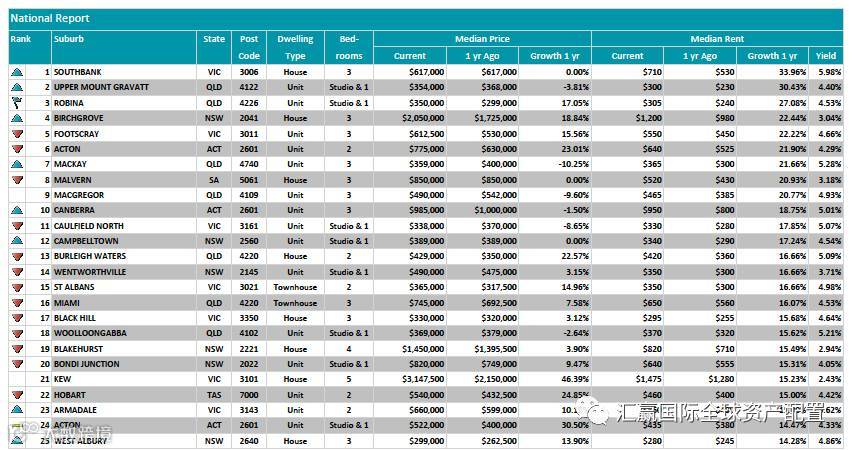
Task: Select the up arrow beside MACKAY
Action: [17, 164]
